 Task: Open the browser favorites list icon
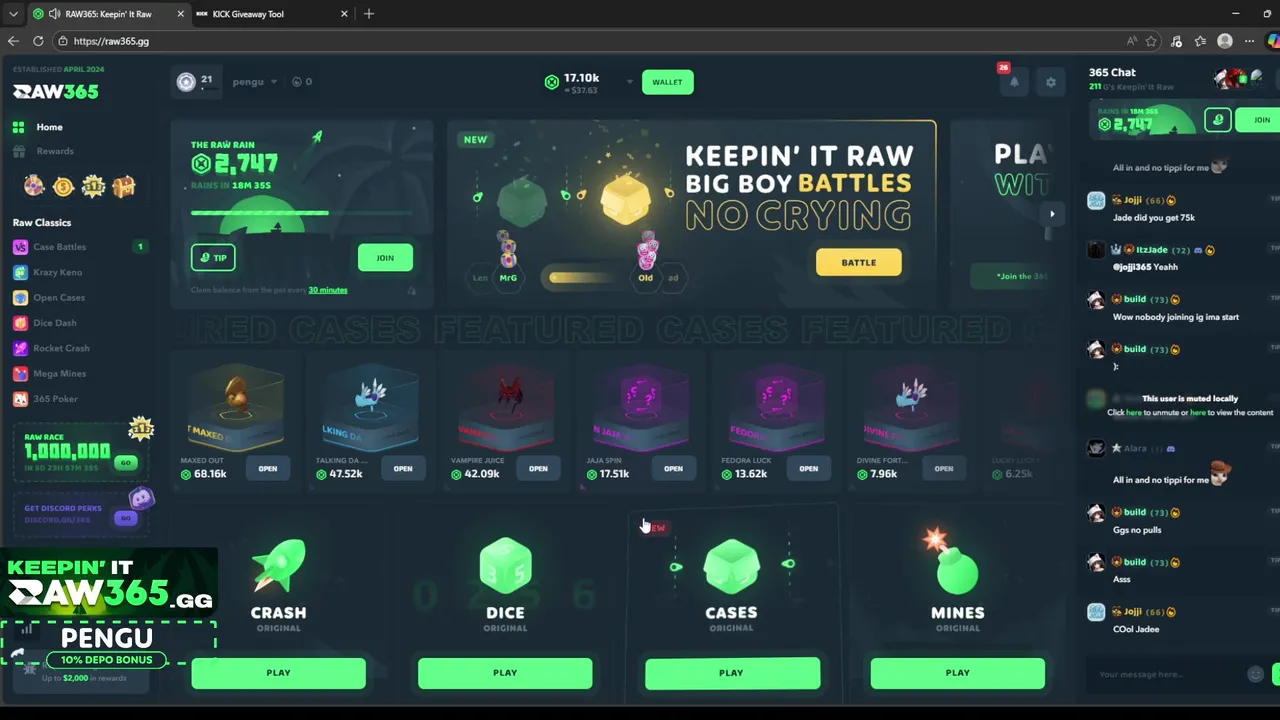pos(1200,41)
